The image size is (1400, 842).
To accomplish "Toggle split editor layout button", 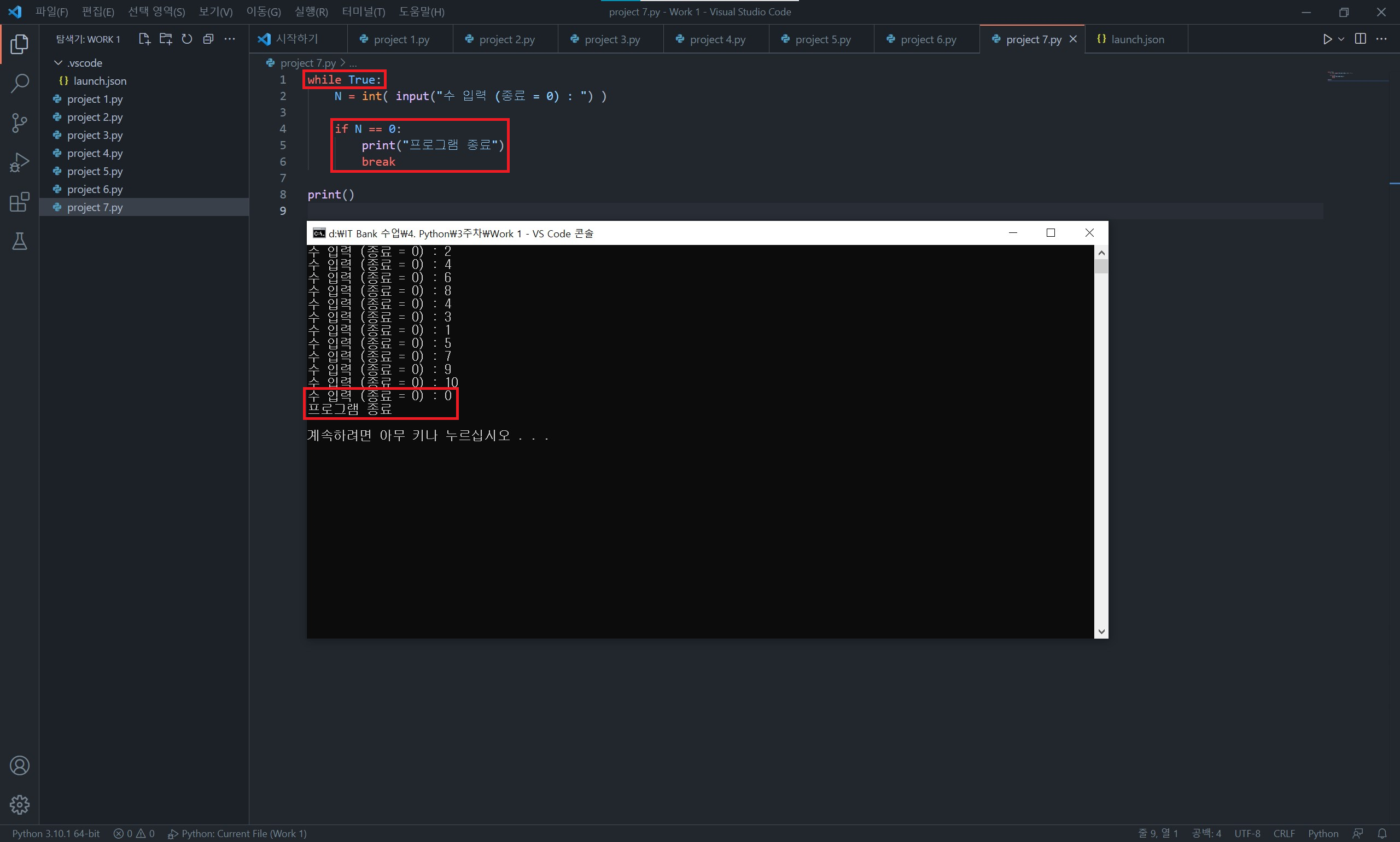I will [1360, 39].
